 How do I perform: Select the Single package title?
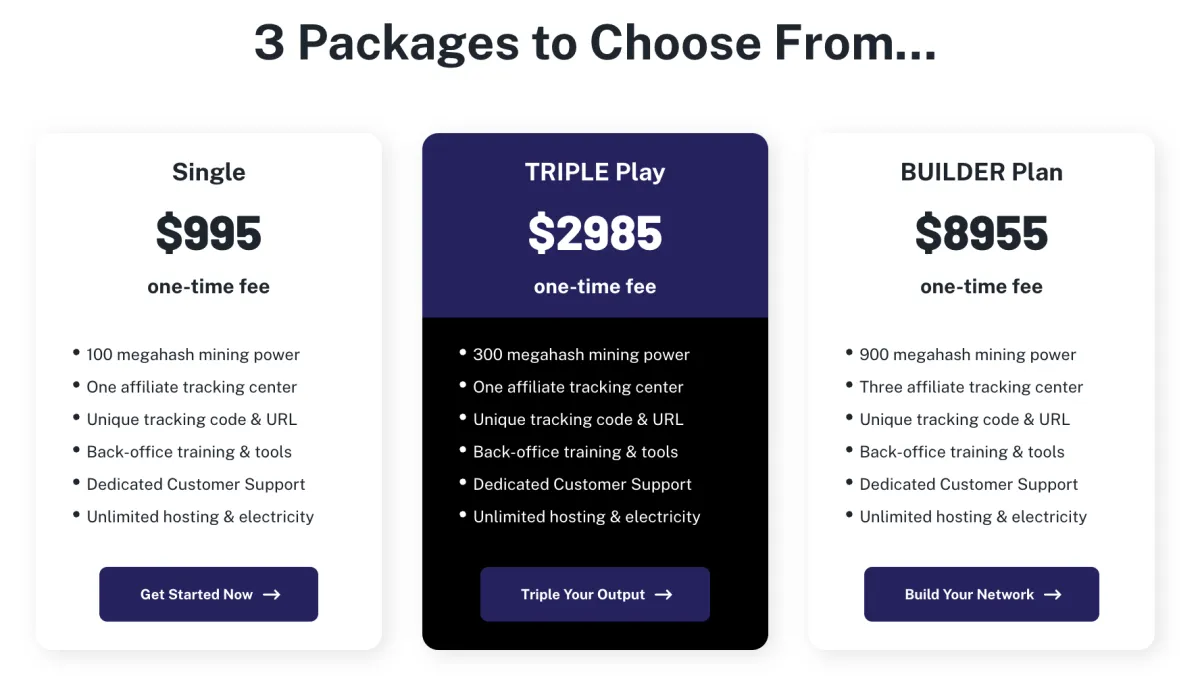(208, 172)
